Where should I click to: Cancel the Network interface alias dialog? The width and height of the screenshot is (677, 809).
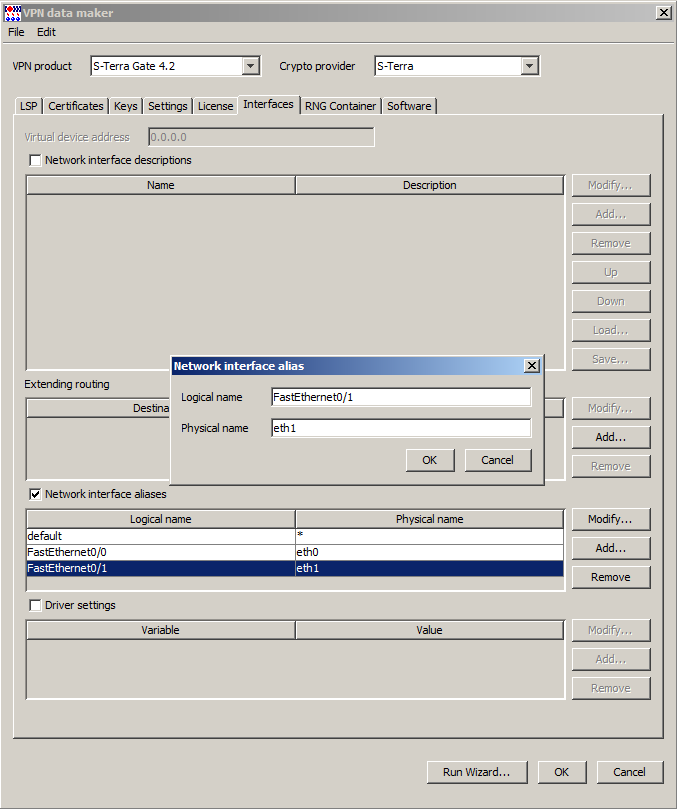(497, 460)
